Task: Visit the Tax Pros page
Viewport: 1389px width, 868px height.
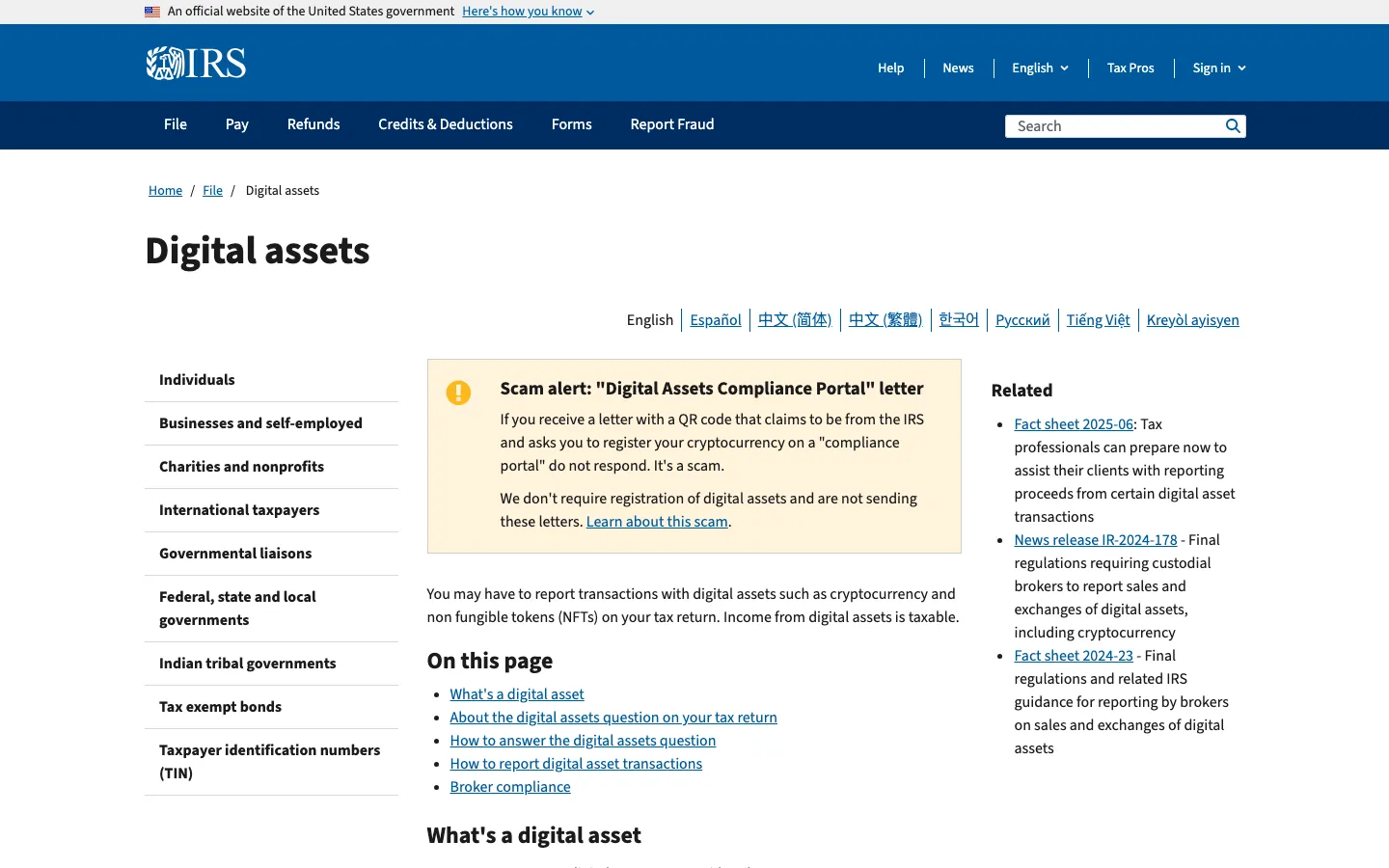Action: 1130,68
